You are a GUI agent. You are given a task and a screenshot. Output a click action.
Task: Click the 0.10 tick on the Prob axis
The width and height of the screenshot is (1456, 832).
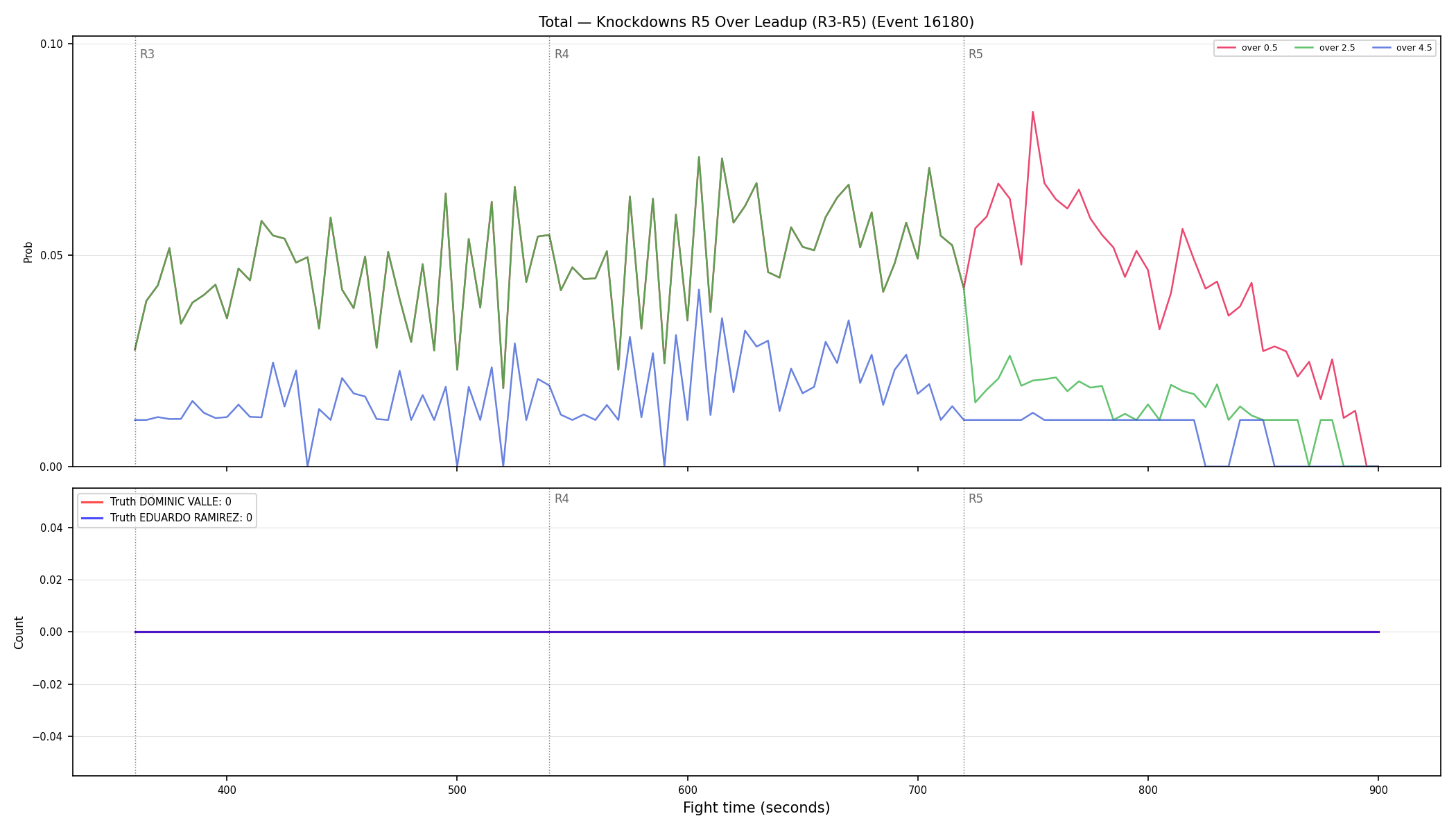coord(51,44)
